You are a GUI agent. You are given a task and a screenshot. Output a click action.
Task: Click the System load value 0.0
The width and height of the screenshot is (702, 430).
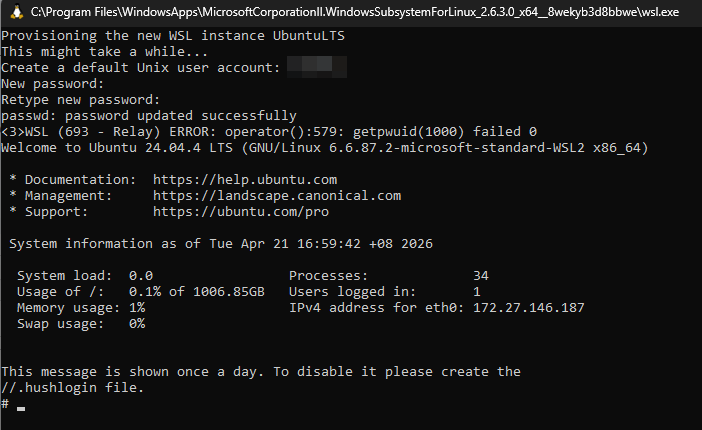[x=141, y=276]
